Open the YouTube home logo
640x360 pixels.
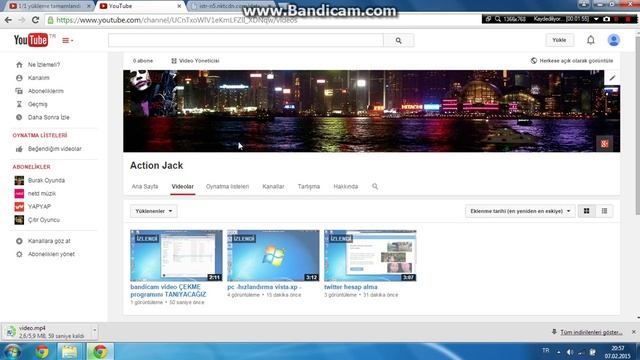tap(31, 40)
